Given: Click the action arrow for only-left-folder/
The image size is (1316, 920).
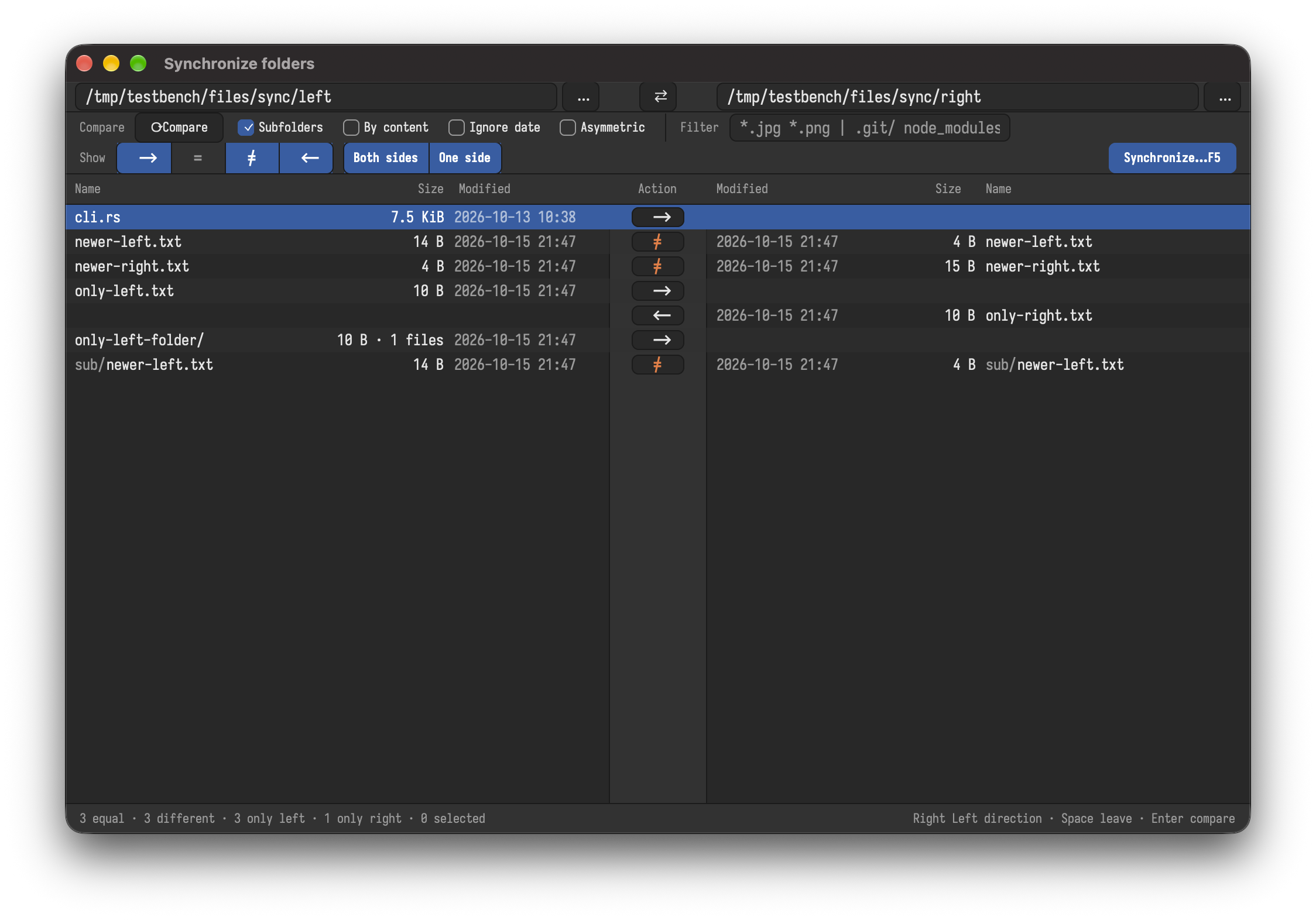Looking at the screenshot, I should (x=658, y=340).
